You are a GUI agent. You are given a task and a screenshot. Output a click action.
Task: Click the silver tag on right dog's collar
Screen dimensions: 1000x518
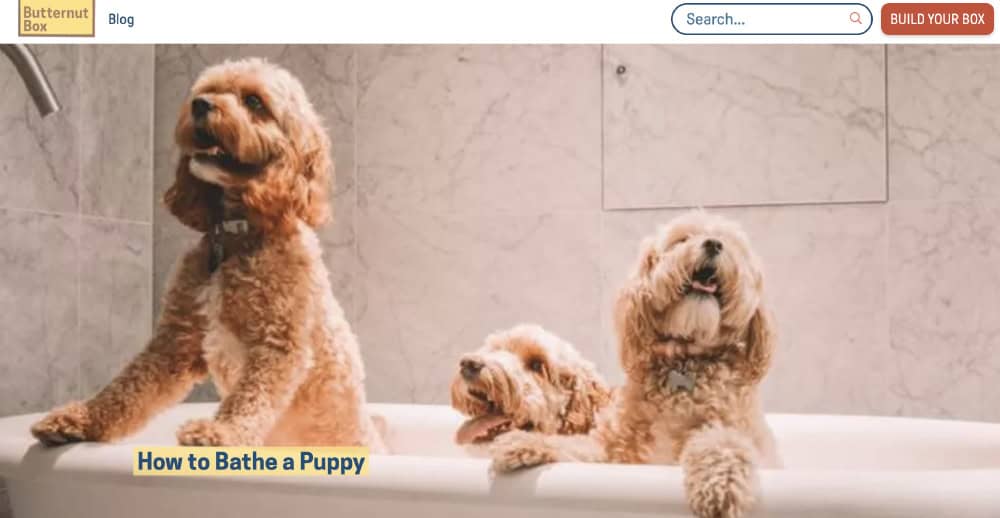tap(681, 381)
